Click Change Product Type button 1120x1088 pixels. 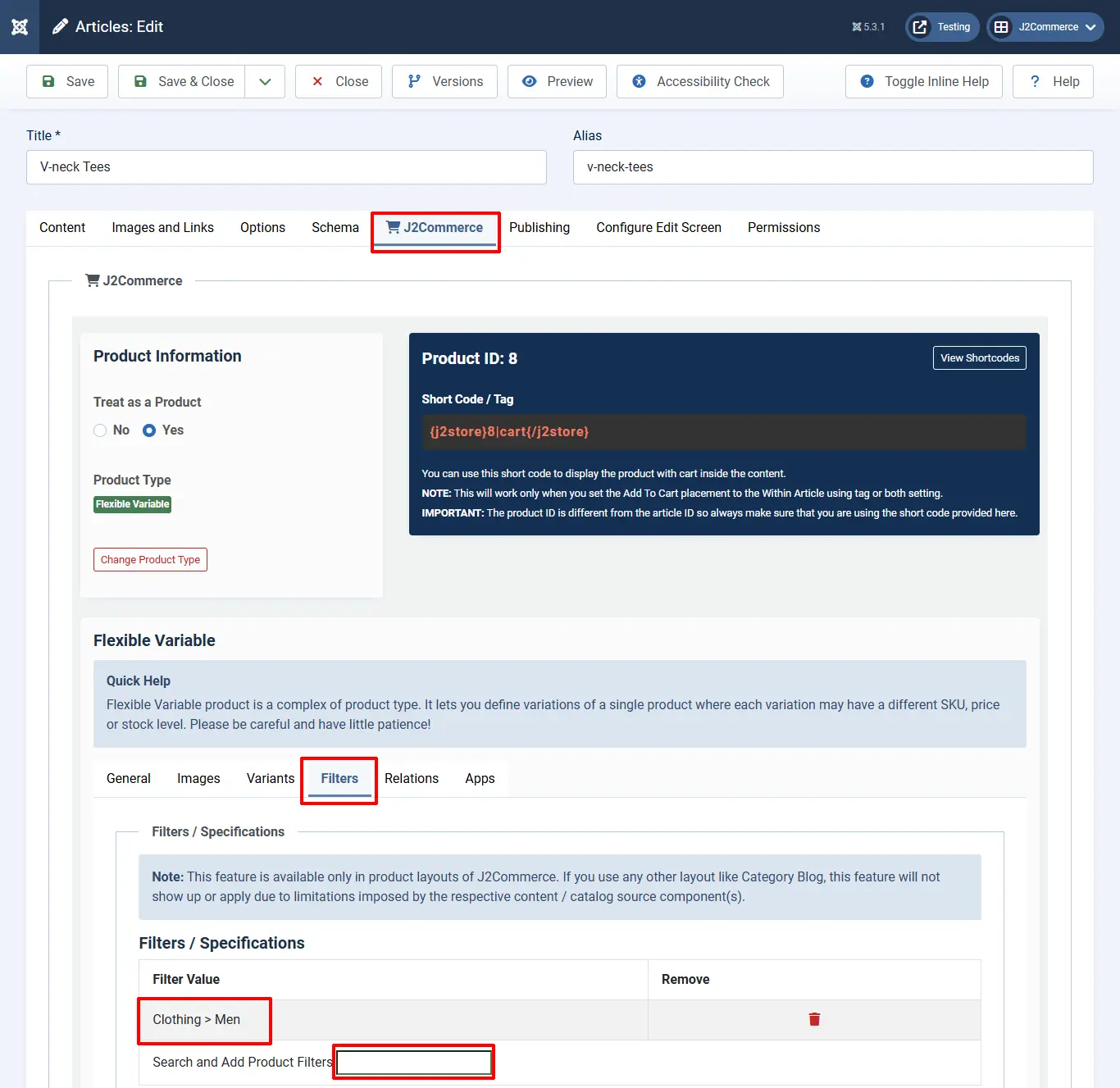[x=150, y=560]
